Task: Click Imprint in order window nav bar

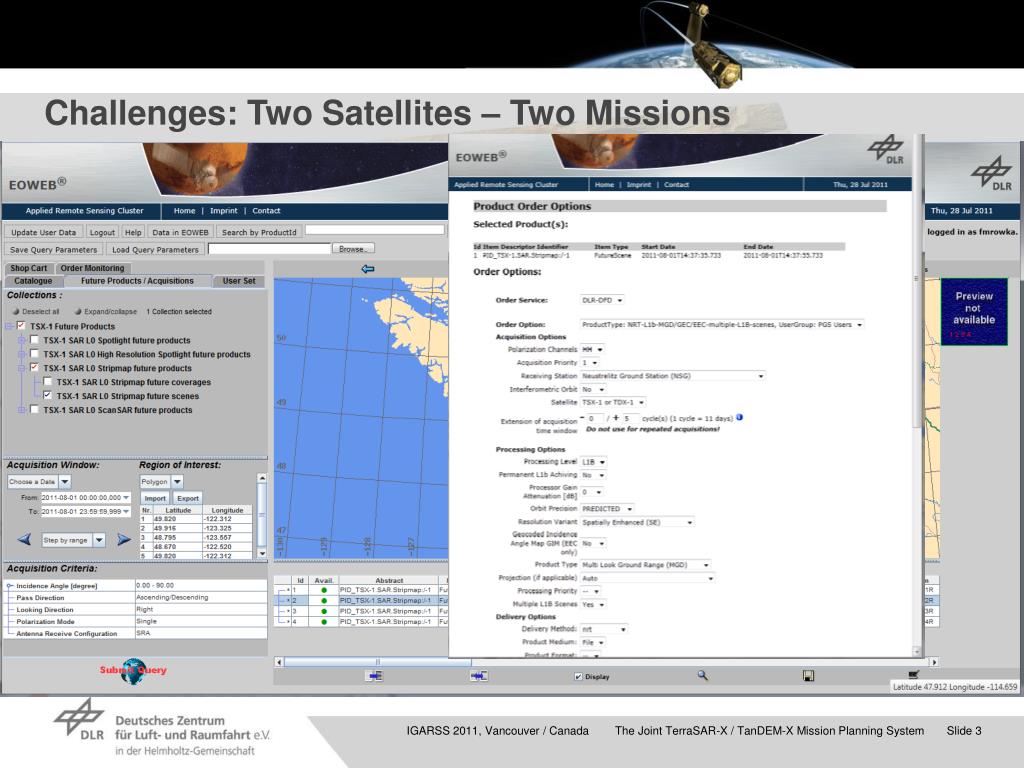Action: 639,185
